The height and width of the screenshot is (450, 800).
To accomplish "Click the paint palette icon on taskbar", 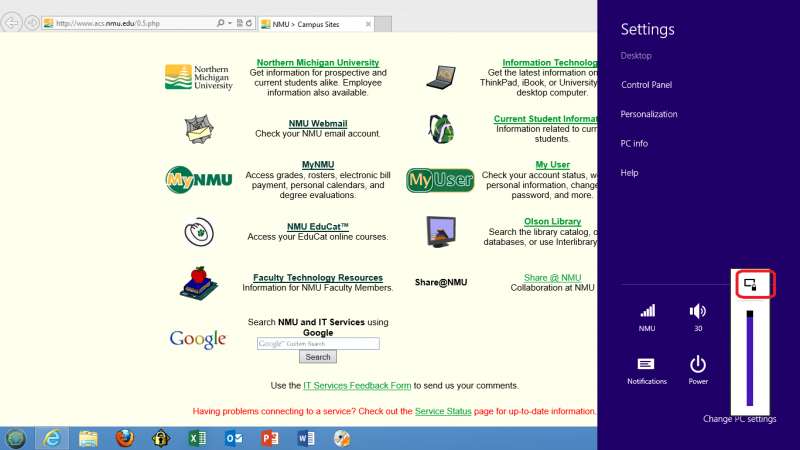I will [x=342, y=438].
